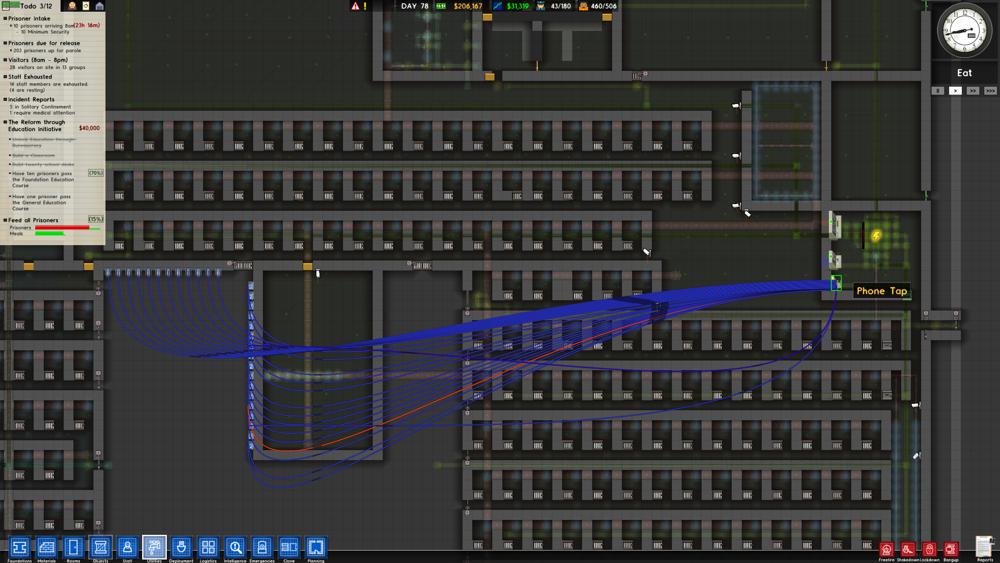
Task: Set game to fast-forward speed
Action: [x=973, y=91]
